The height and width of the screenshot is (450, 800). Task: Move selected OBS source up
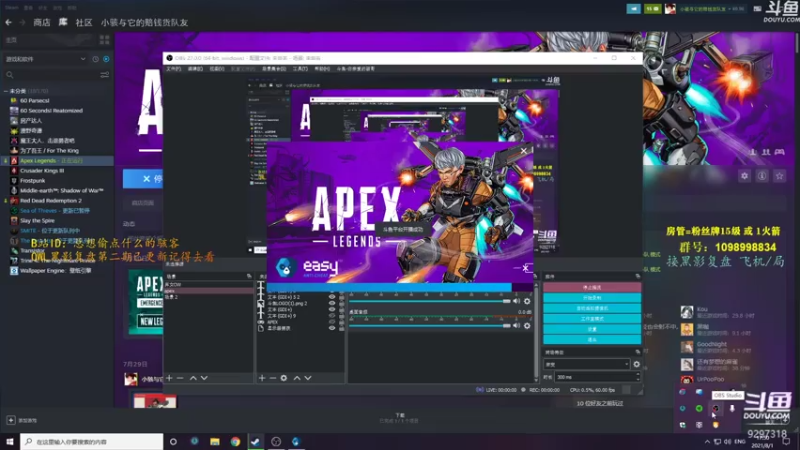297,378
